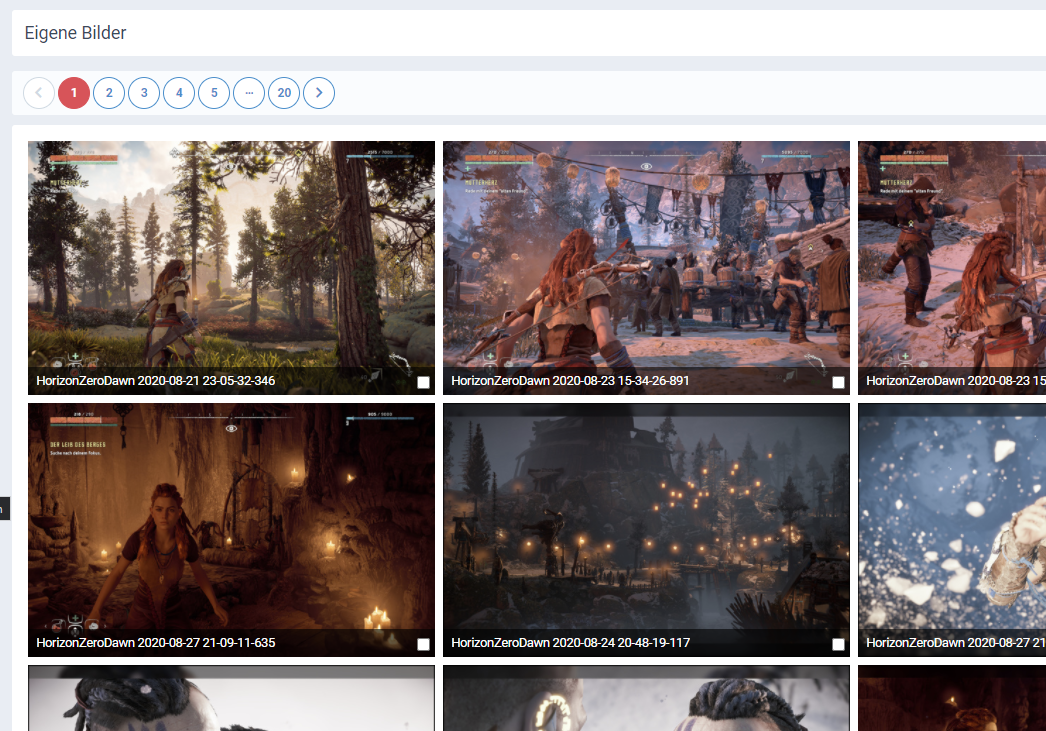
Task: Tick checkbox for image 2020-08-27 21-09-11-635
Action: point(423,644)
